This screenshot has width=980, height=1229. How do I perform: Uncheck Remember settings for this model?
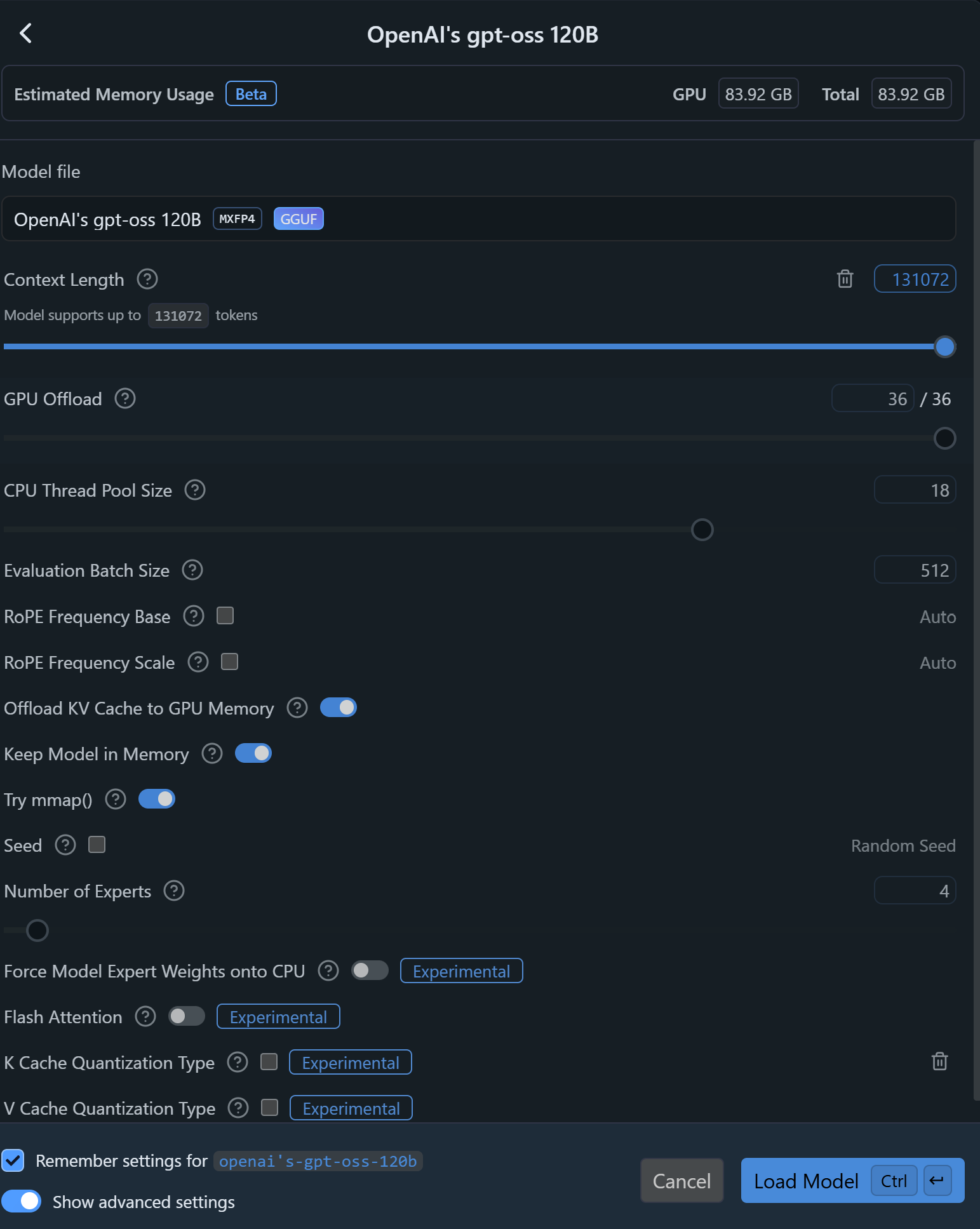13,1160
